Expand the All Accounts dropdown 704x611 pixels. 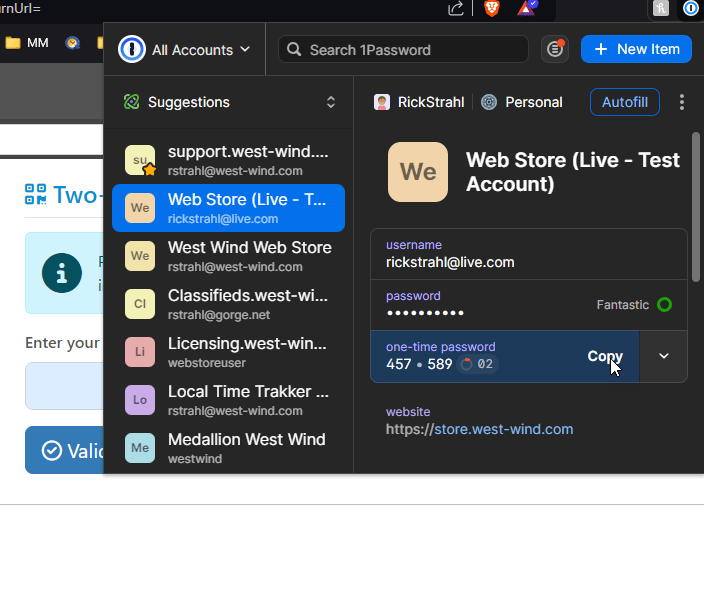tap(185, 49)
